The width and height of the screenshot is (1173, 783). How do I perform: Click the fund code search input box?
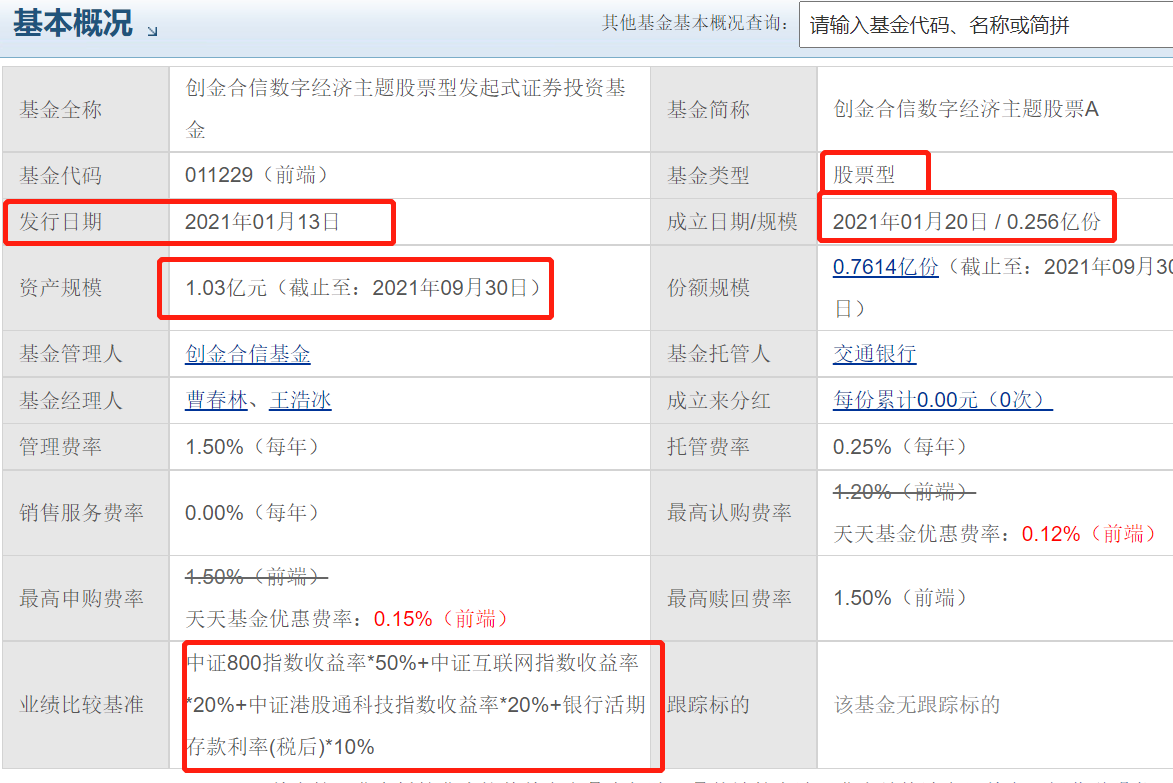point(985,25)
